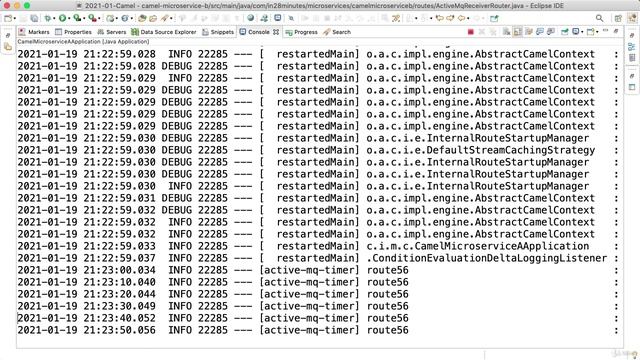The height and width of the screenshot is (360, 640).
Task: Open the Back navigation history dropdown
Action: tap(468, 19)
